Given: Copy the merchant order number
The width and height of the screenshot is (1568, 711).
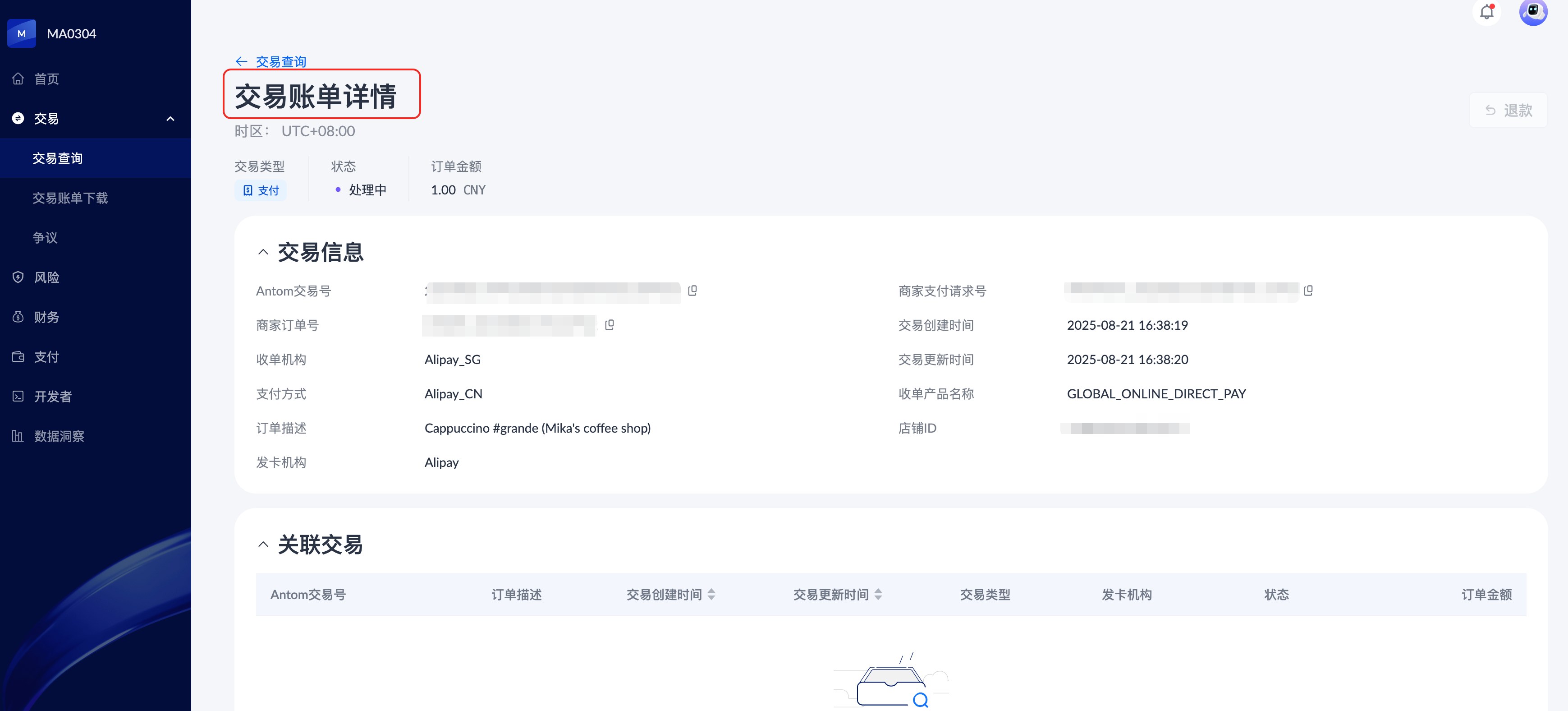Looking at the screenshot, I should point(610,325).
